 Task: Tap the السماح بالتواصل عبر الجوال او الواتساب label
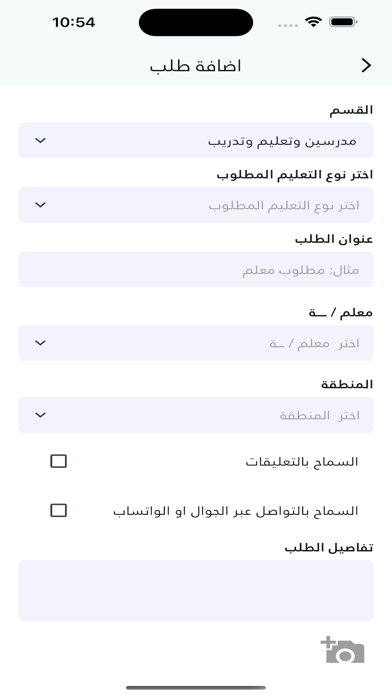coord(235,511)
